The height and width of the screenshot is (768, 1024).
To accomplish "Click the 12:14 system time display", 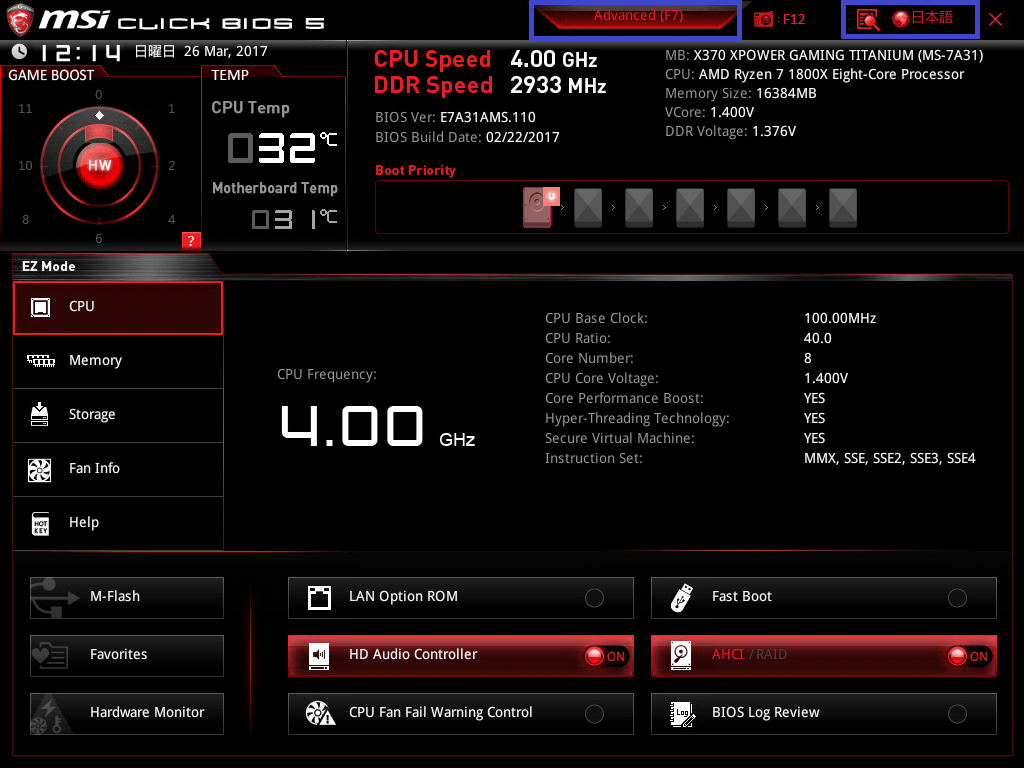I will point(81,52).
